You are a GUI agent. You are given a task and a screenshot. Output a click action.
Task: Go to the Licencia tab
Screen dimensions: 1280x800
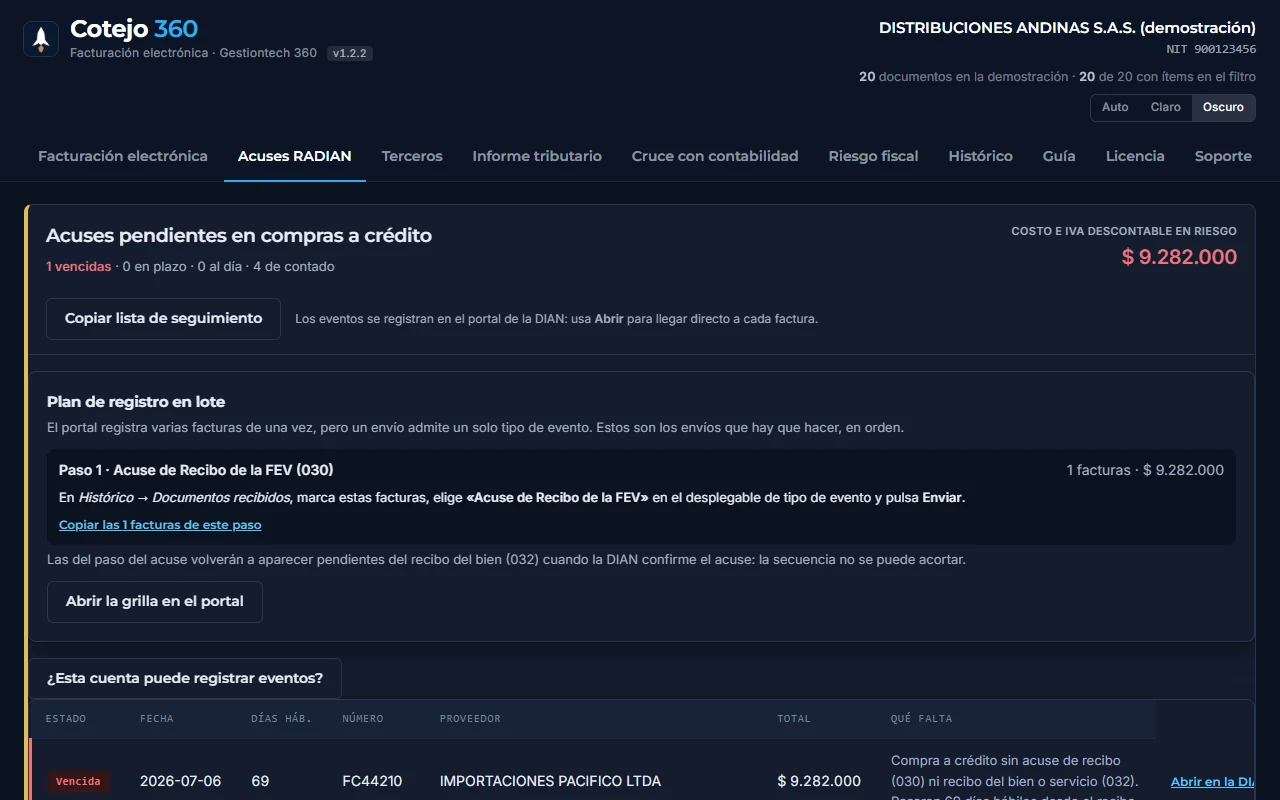pyautogui.click(x=1135, y=156)
